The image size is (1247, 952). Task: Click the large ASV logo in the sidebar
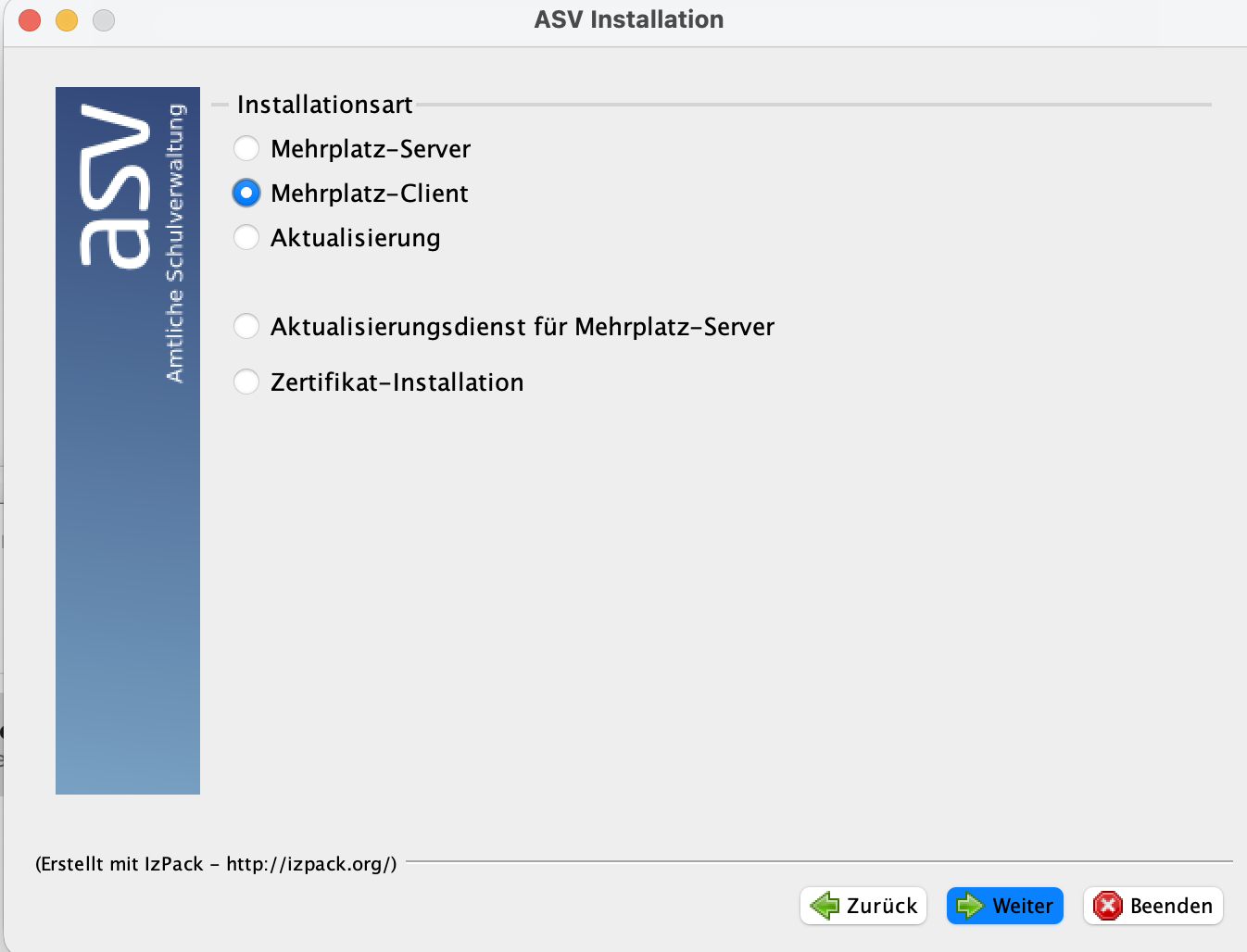pos(115,186)
